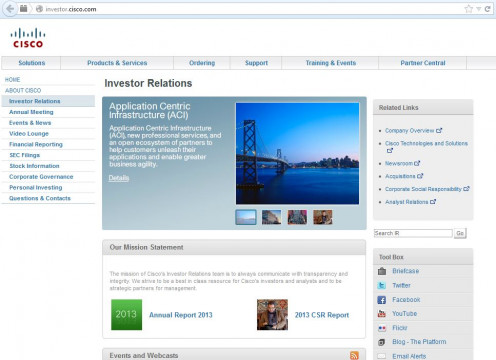This screenshot has height=360, width=496.
Task: Open Corporate Governance in the sidebar
Action: (x=41, y=177)
